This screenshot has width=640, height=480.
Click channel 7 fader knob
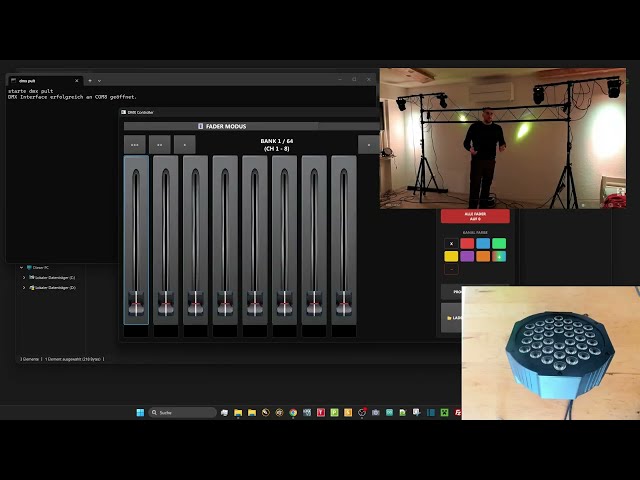tap(314, 303)
